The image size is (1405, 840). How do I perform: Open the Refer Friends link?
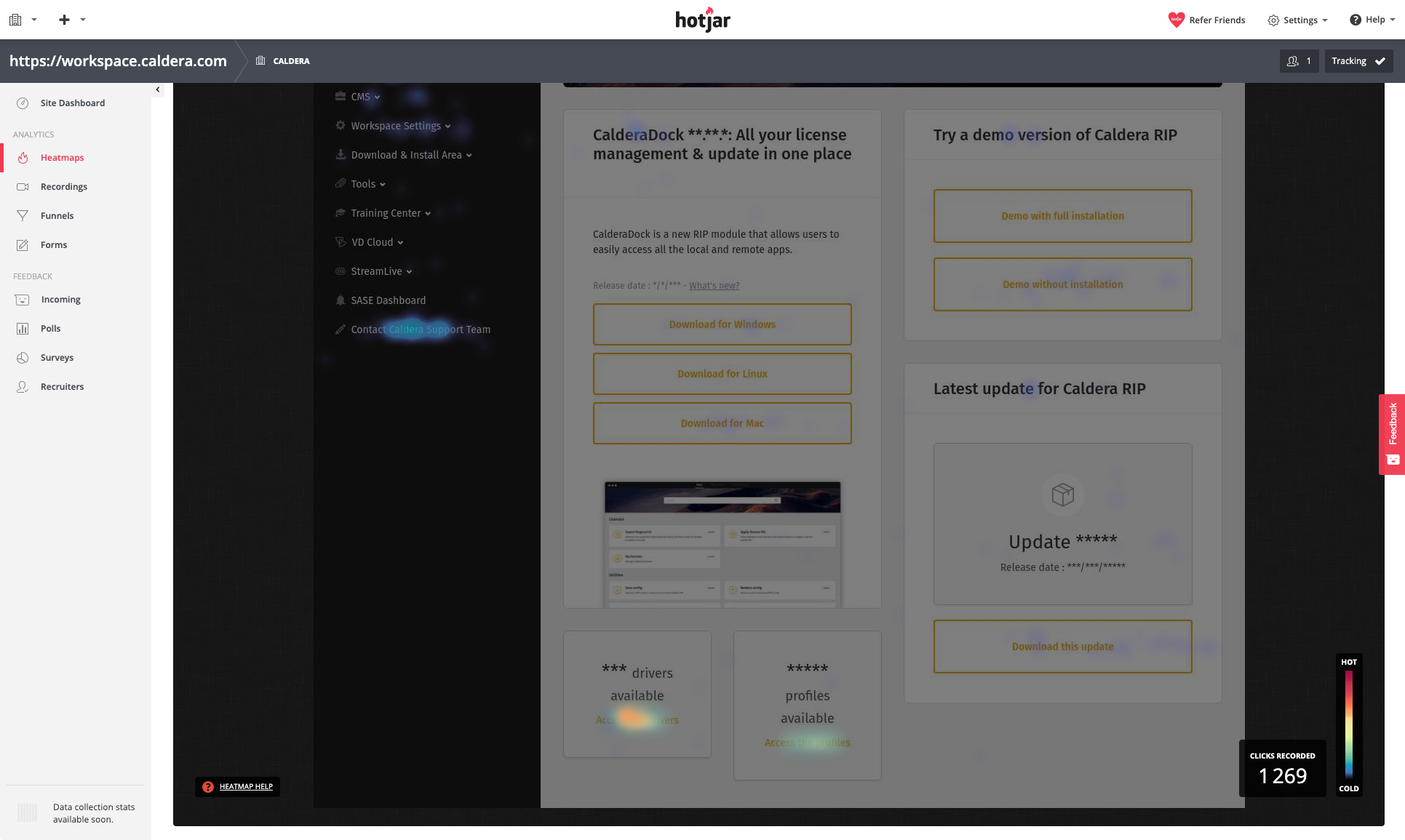1217,20
